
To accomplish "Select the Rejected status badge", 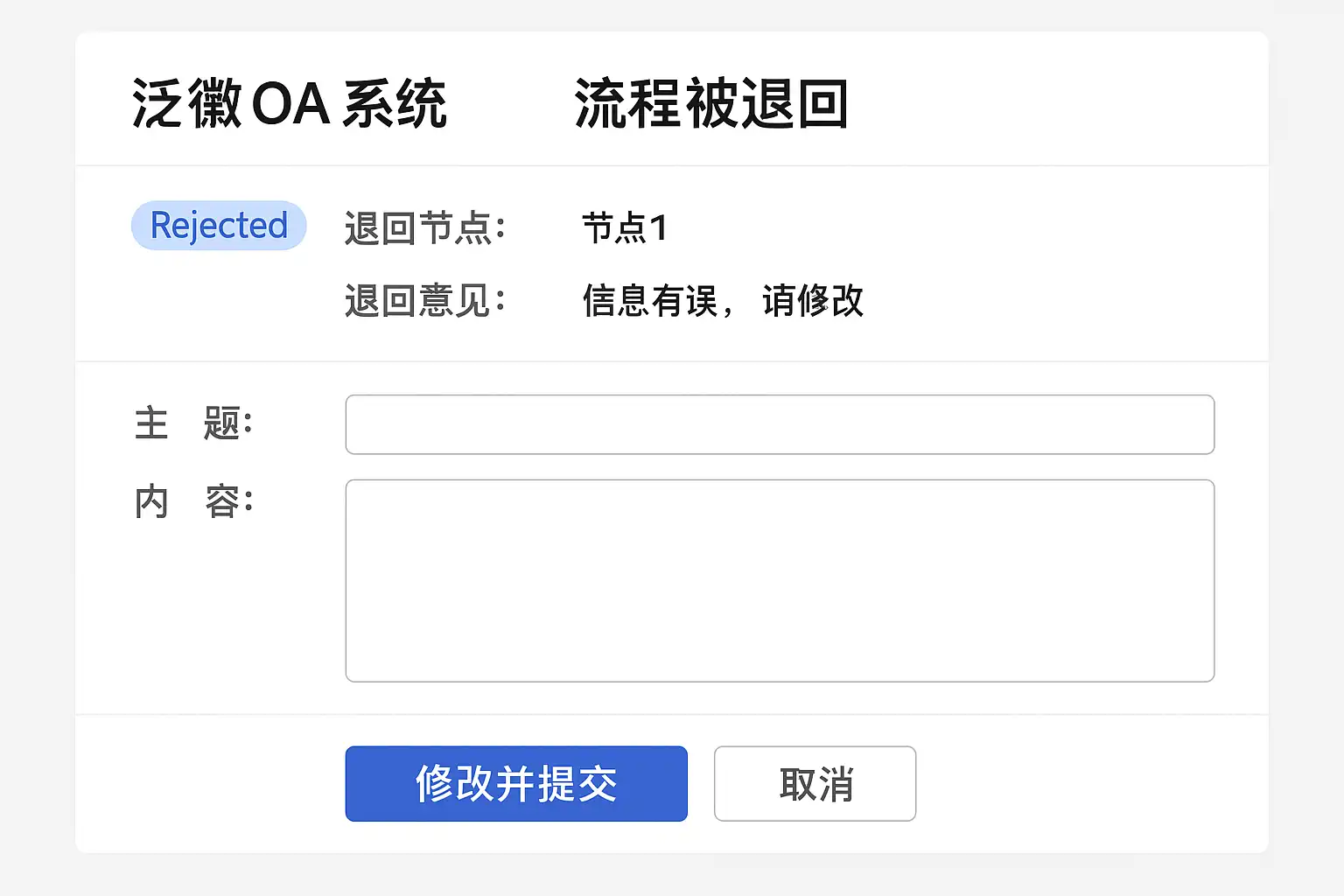I will [219, 226].
